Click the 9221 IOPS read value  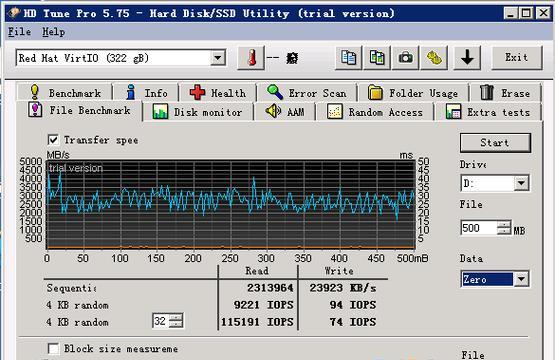(263, 305)
